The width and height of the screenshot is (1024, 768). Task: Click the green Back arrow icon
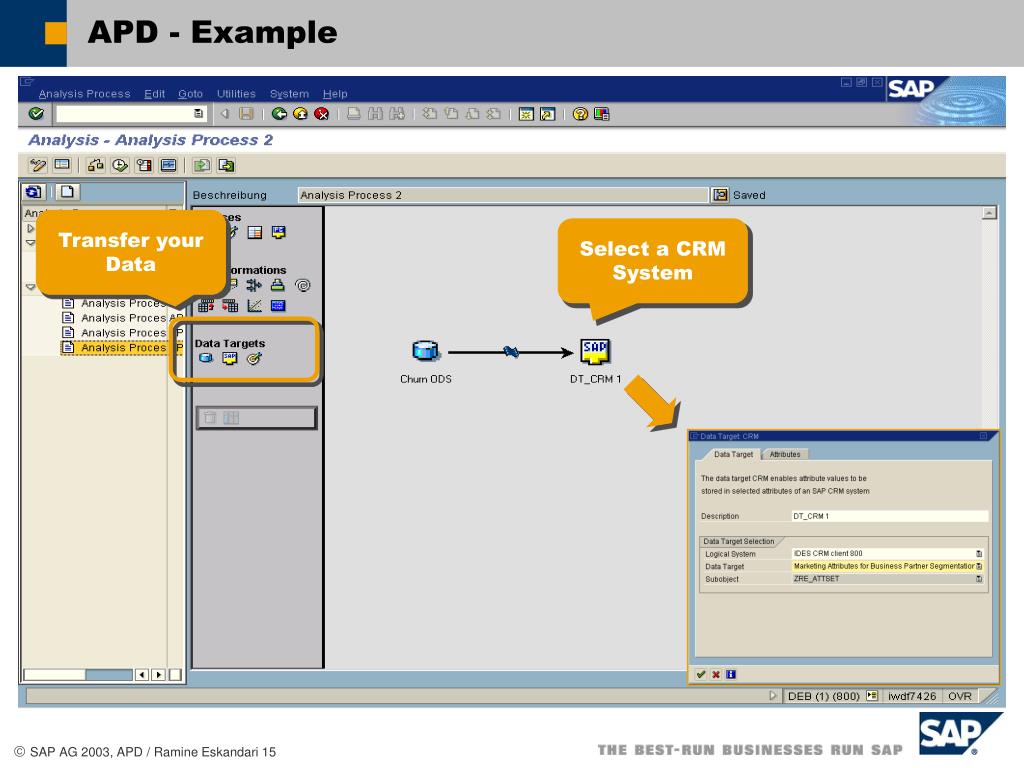coord(280,114)
